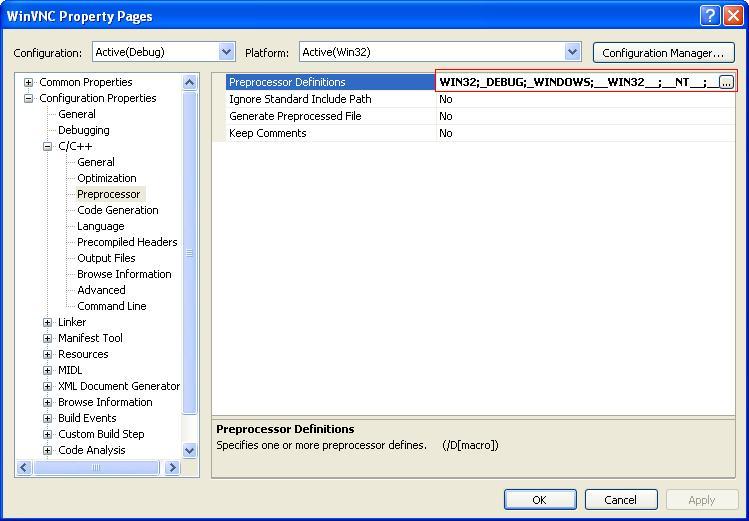Select the Keep Comments property

[x=331, y=133]
